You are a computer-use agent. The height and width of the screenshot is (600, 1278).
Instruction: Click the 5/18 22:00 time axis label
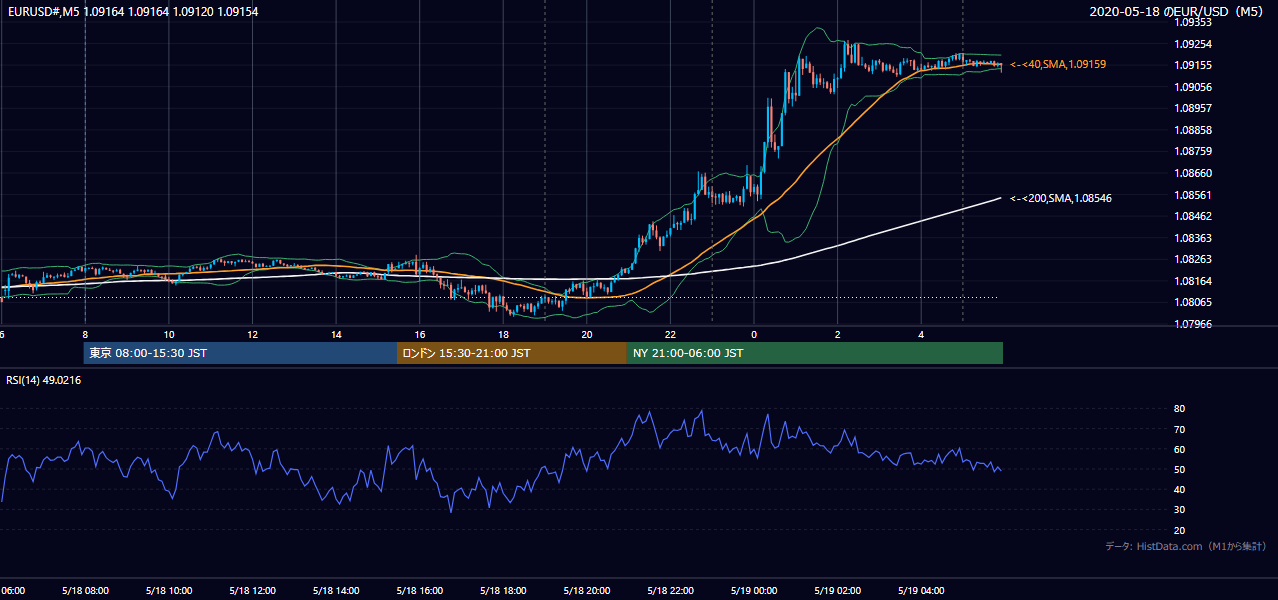[670, 591]
